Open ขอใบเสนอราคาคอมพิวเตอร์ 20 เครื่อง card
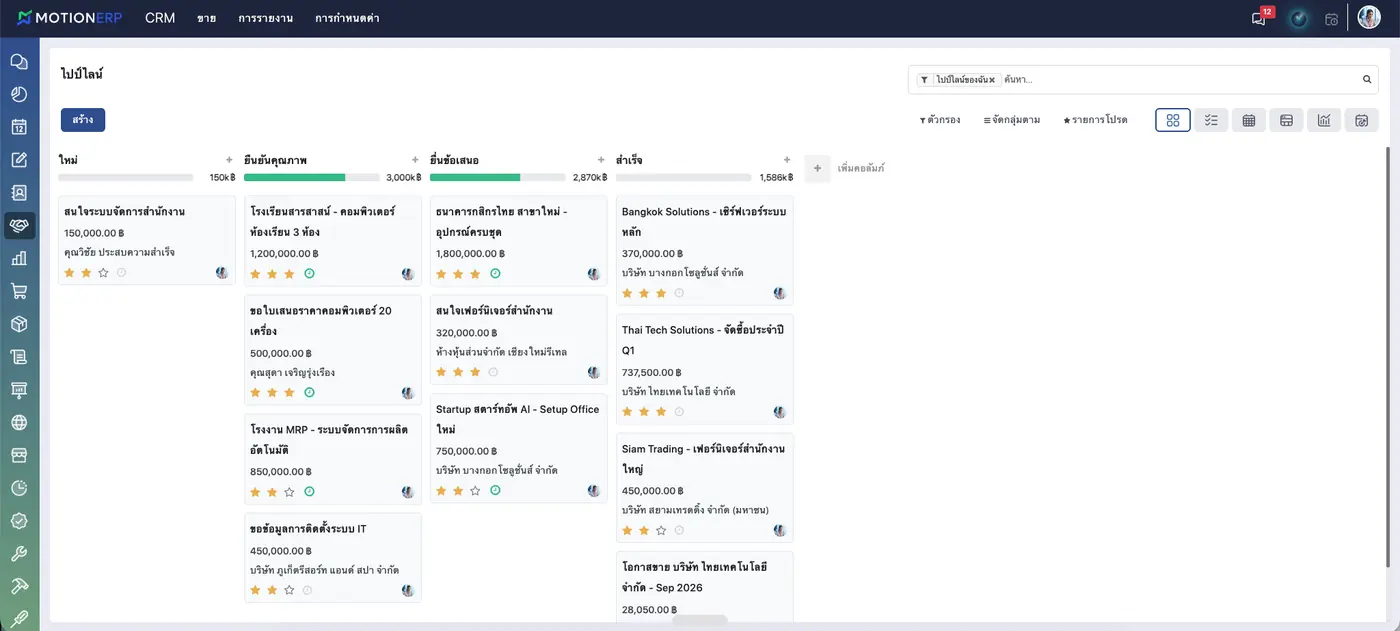 (332, 349)
